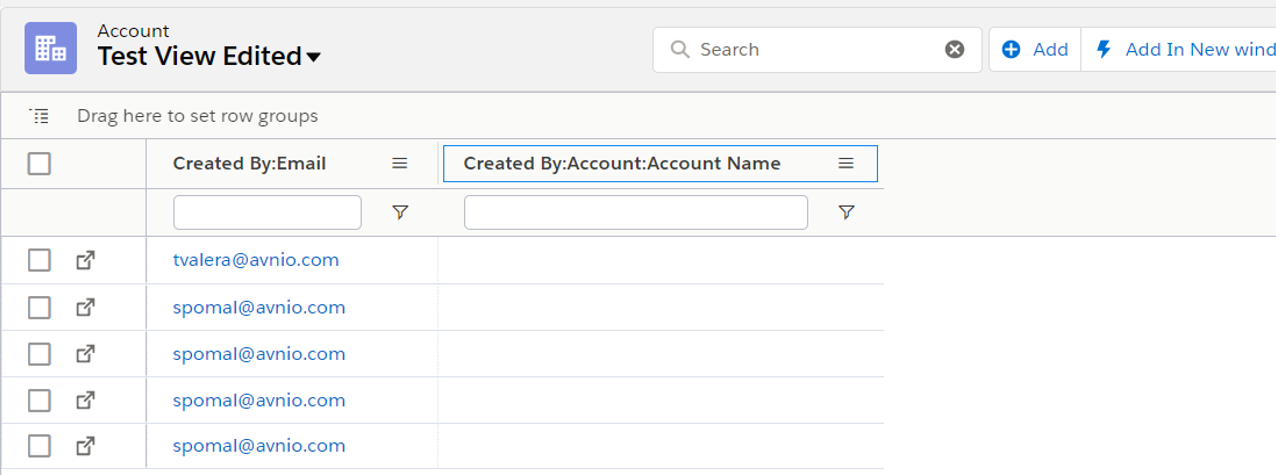Select the second row checkbox
The height and width of the screenshot is (475, 1276).
click(39, 307)
